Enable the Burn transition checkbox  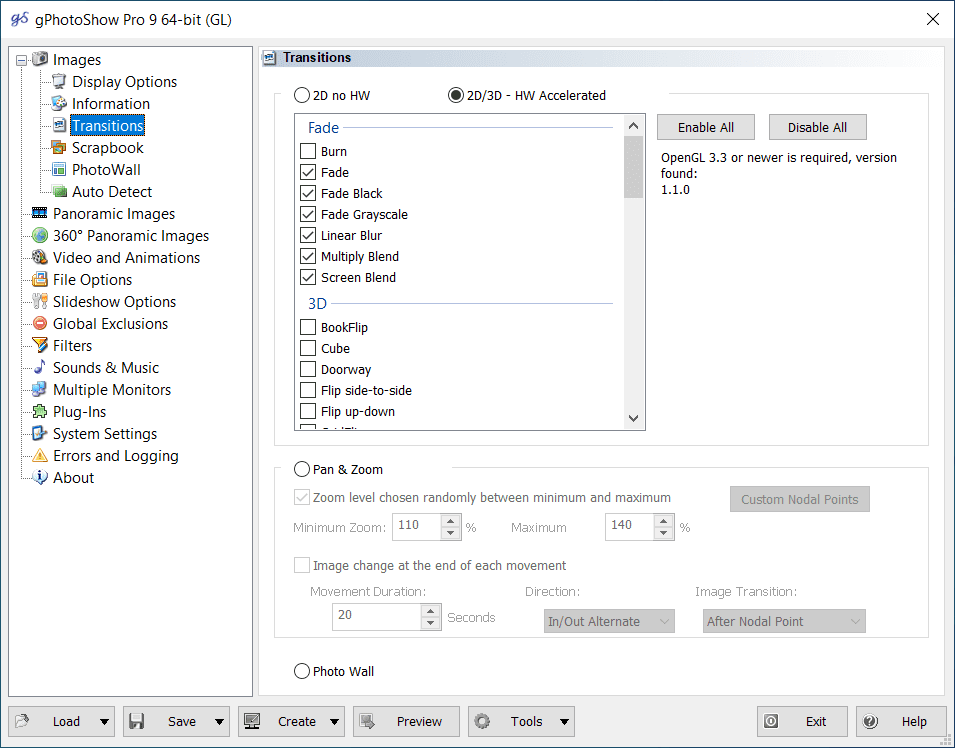click(x=308, y=151)
